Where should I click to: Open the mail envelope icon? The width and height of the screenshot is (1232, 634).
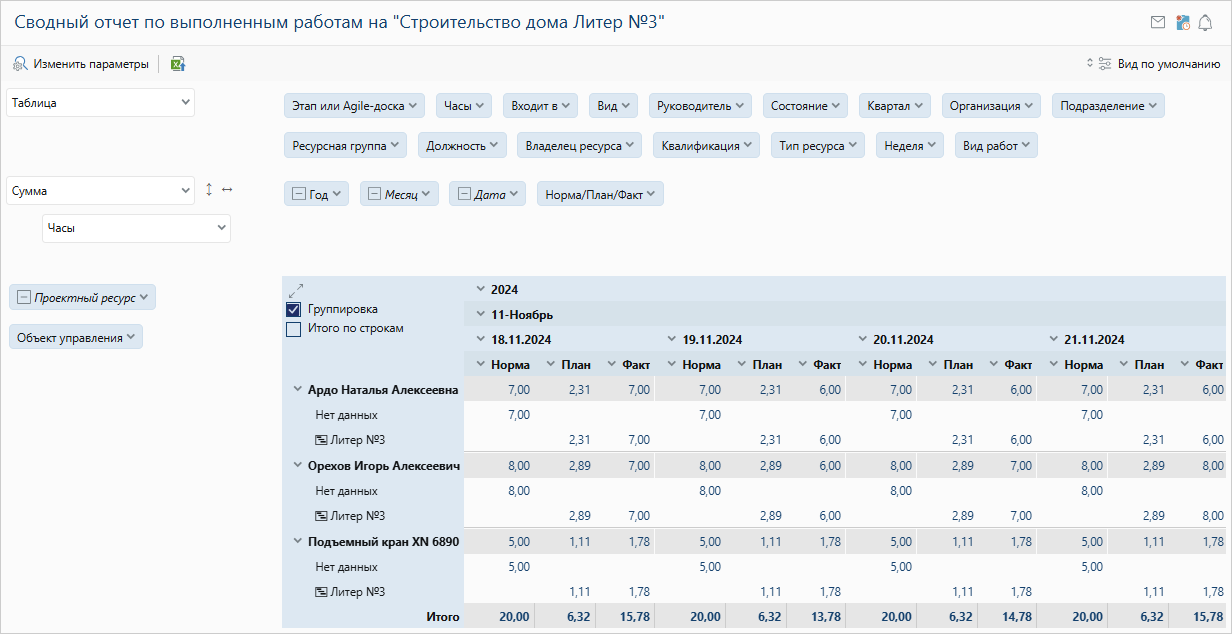1158,22
